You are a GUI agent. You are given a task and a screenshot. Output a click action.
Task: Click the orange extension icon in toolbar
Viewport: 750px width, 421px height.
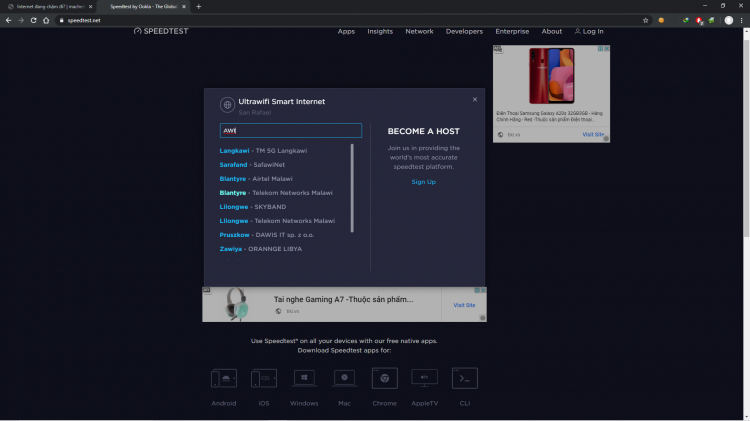(x=661, y=20)
